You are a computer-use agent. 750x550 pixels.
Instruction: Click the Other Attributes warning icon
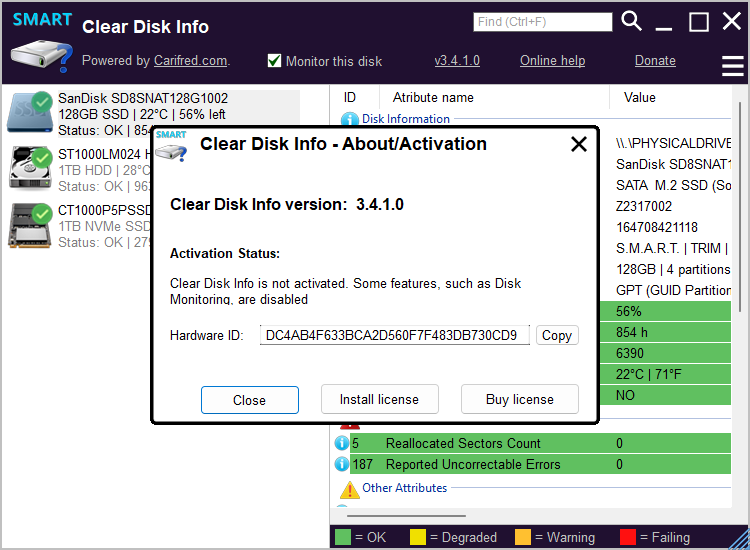[349, 489]
